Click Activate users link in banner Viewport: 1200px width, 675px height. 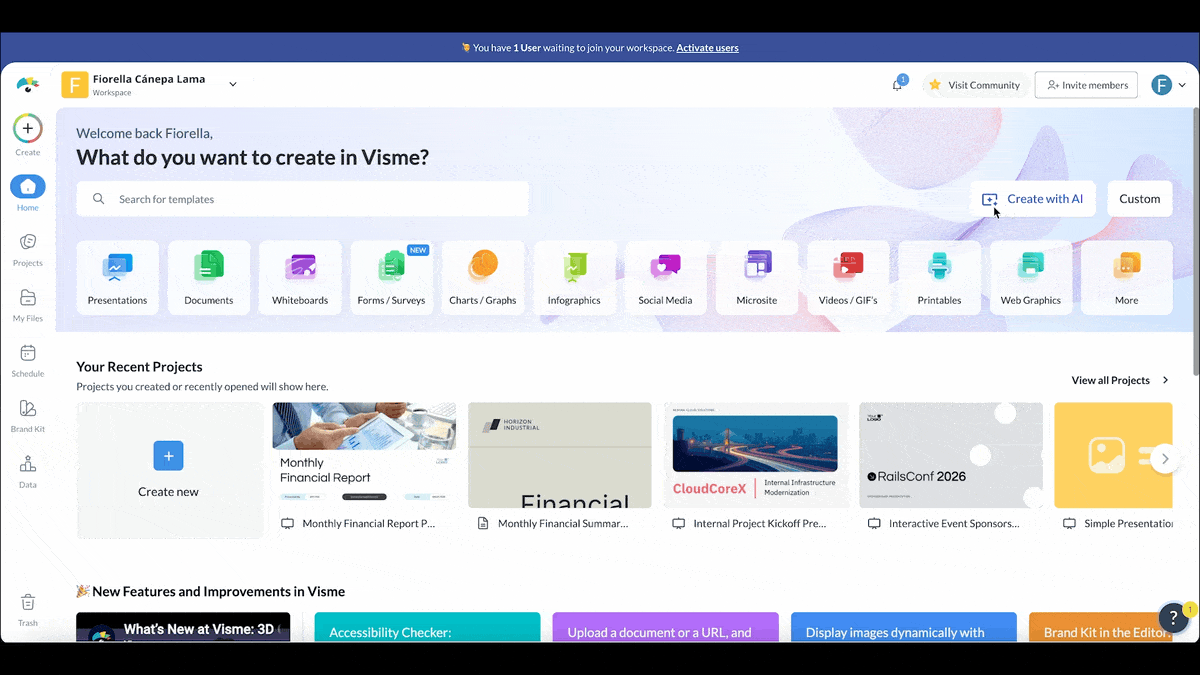(x=707, y=48)
